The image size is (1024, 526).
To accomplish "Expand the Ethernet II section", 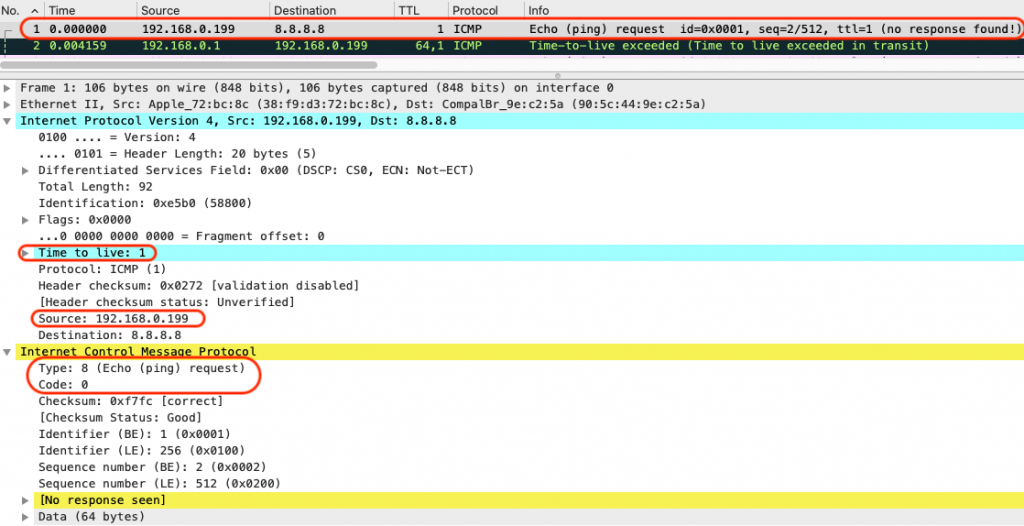I will click(9, 104).
